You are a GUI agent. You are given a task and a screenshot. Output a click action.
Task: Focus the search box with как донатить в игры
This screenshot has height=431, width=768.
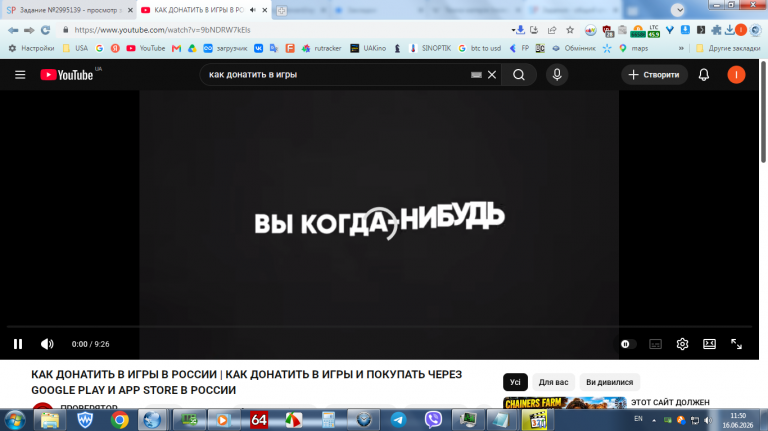point(338,75)
